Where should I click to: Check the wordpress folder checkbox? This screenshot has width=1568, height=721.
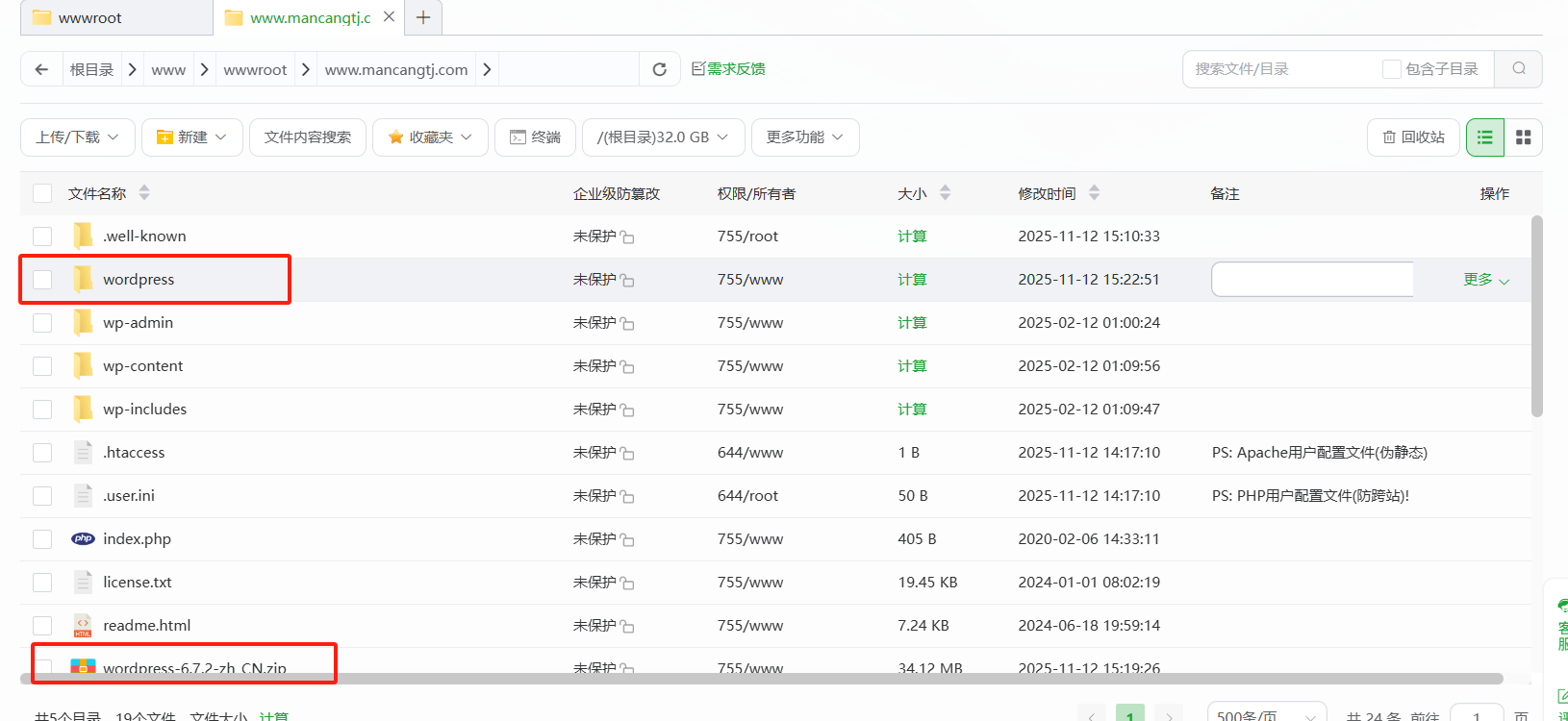coord(42,280)
